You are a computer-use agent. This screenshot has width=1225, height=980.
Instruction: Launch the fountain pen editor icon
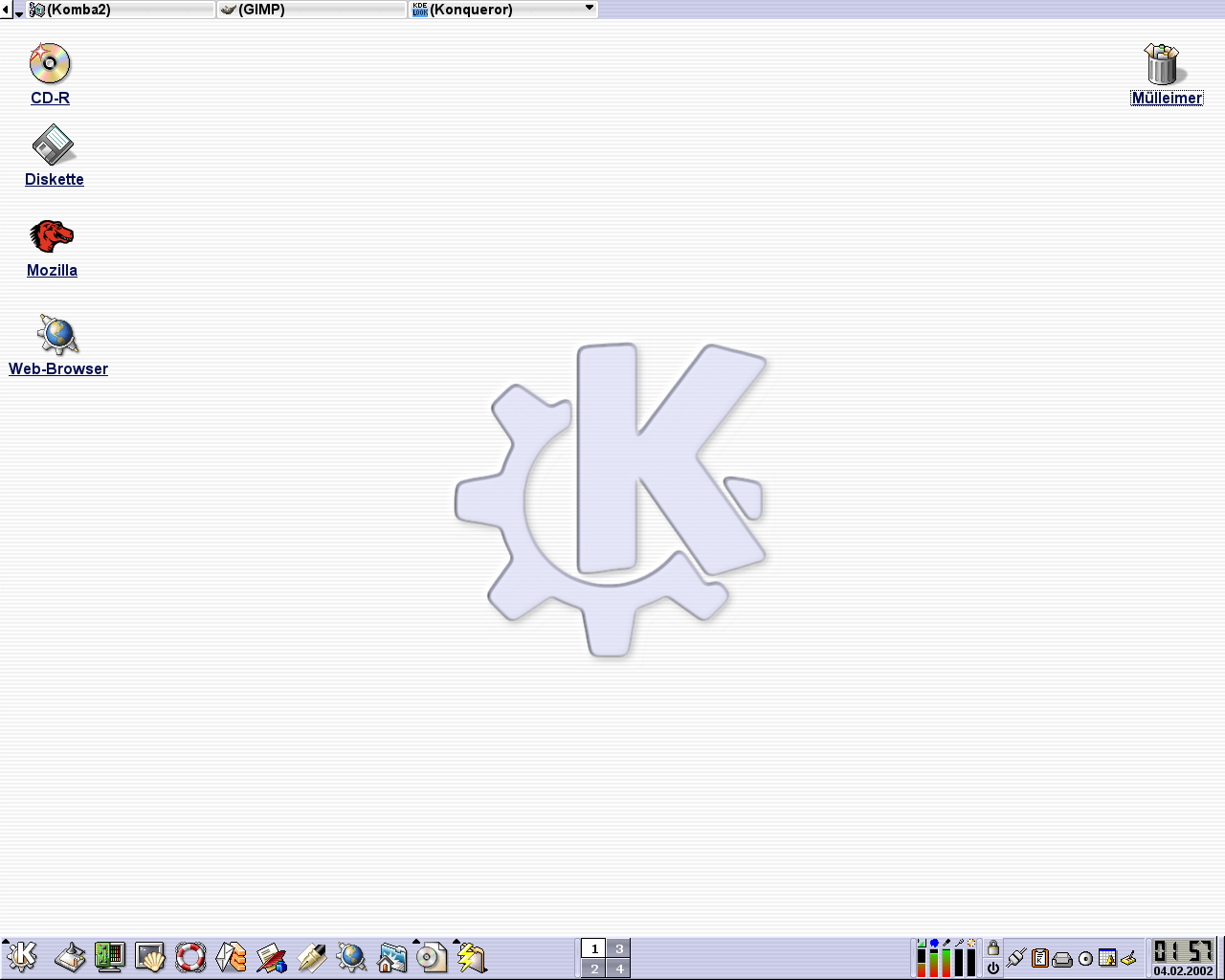(x=312, y=957)
